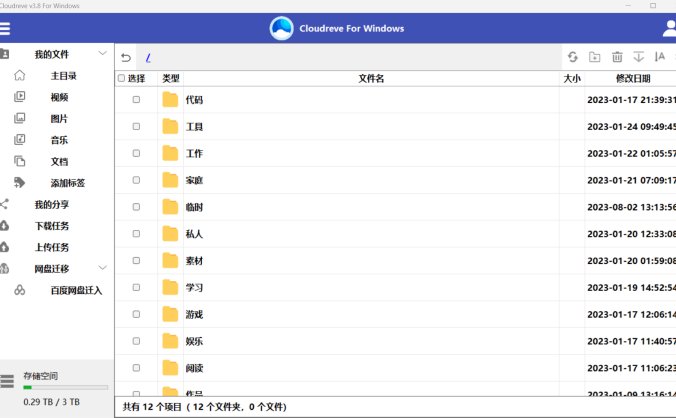676x418 pixels.
Task: Click the trash delete icon
Action: 617,56
